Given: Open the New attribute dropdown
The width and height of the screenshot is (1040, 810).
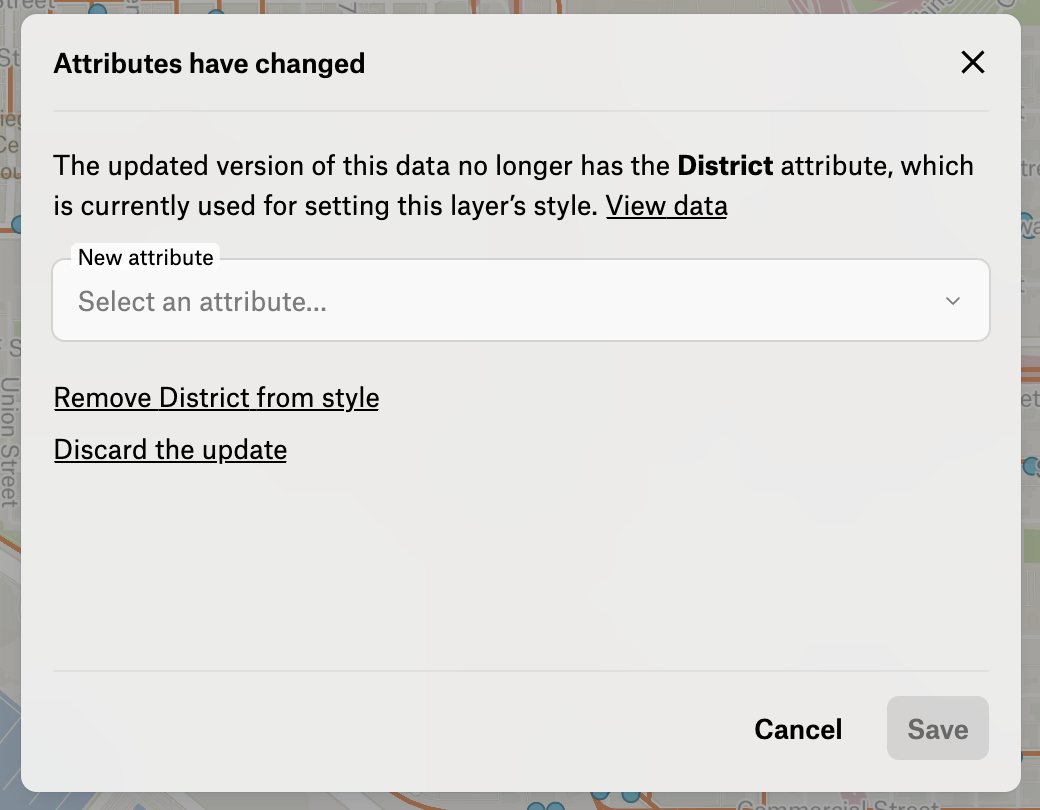Looking at the screenshot, I should [x=520, y=301].
